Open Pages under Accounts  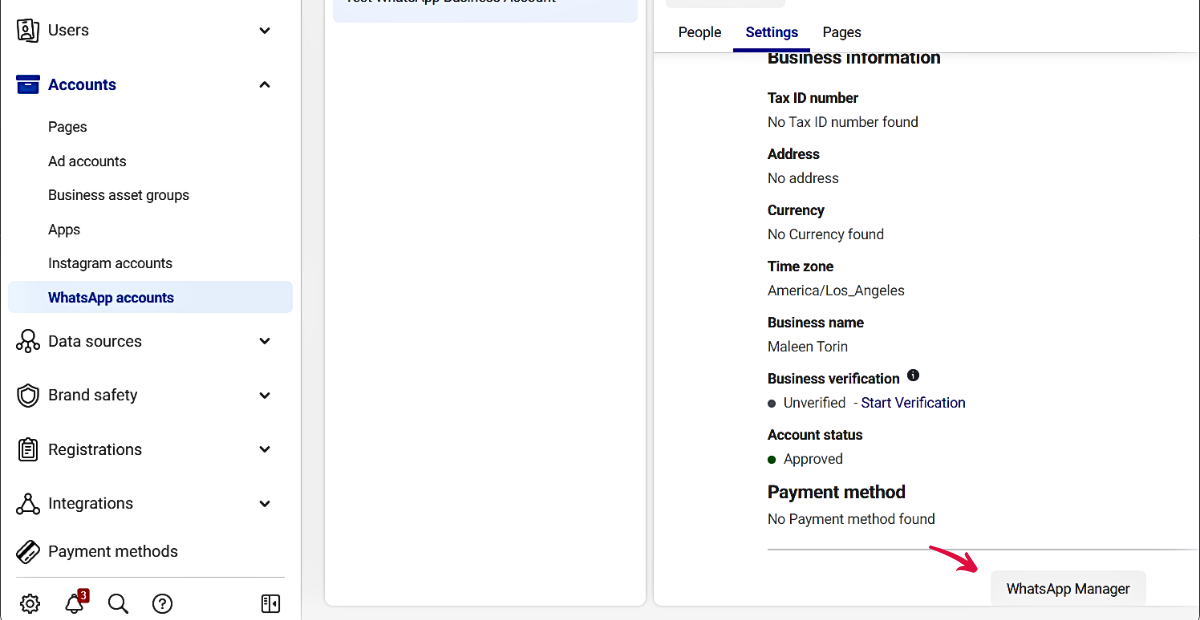[68, 127]
